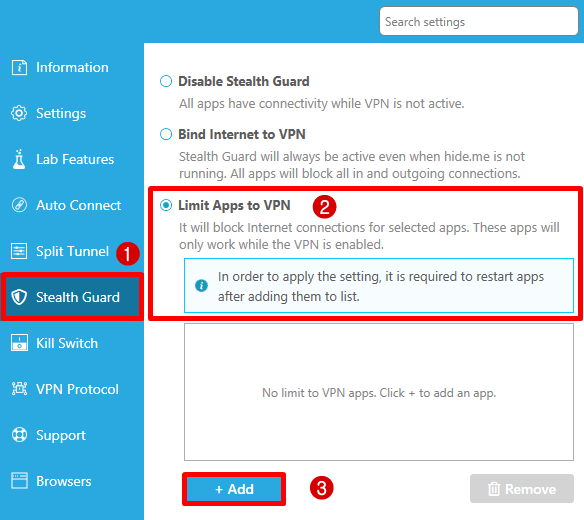Open the Browsers window icon

pos(19,481)
